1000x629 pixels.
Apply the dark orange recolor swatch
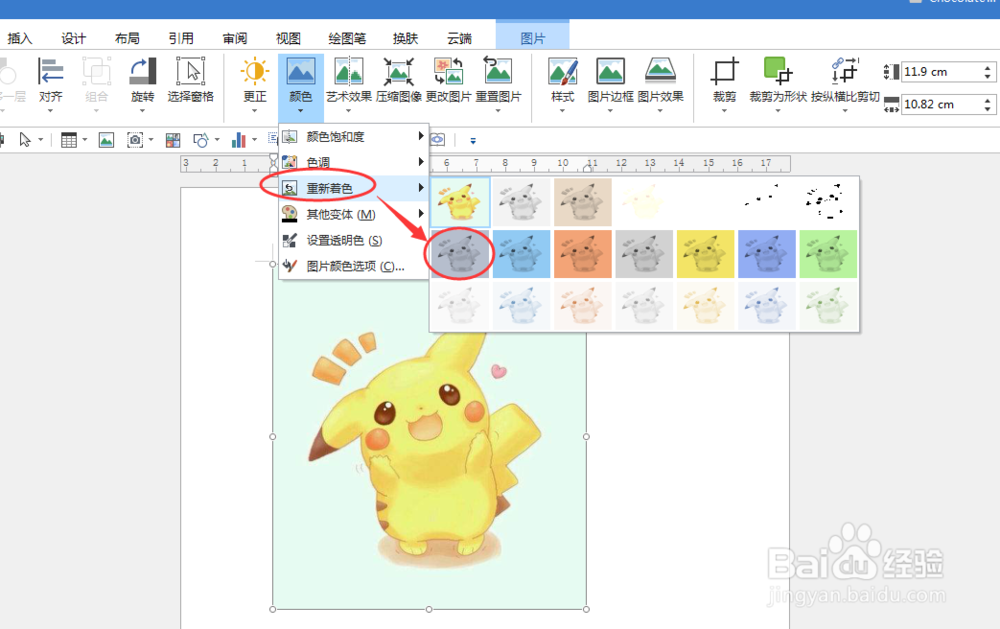(582, 254)
